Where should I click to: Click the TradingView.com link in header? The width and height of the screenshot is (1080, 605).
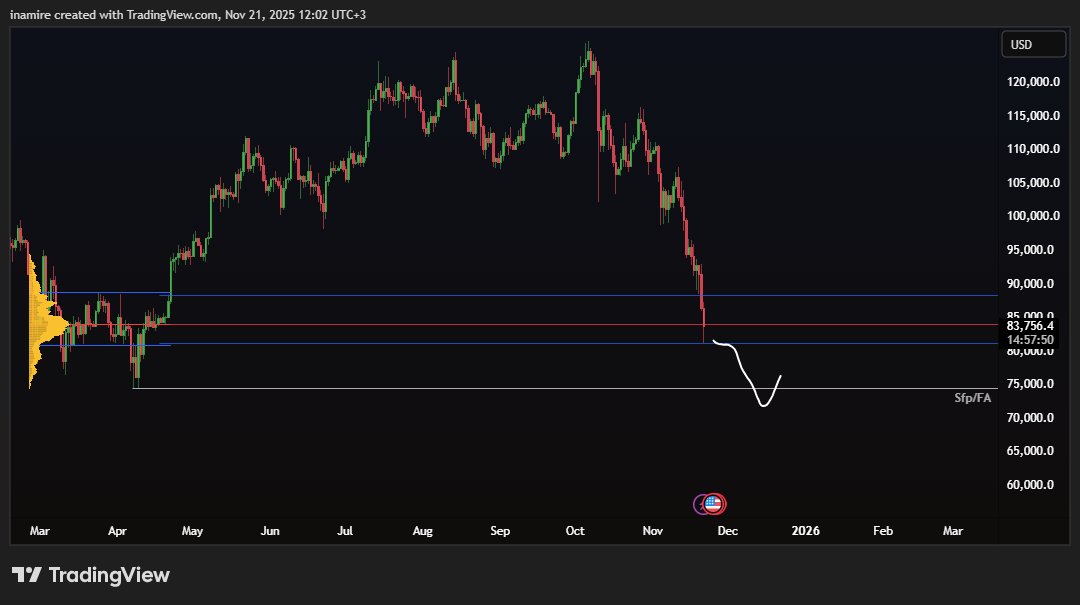click(170, 14)
